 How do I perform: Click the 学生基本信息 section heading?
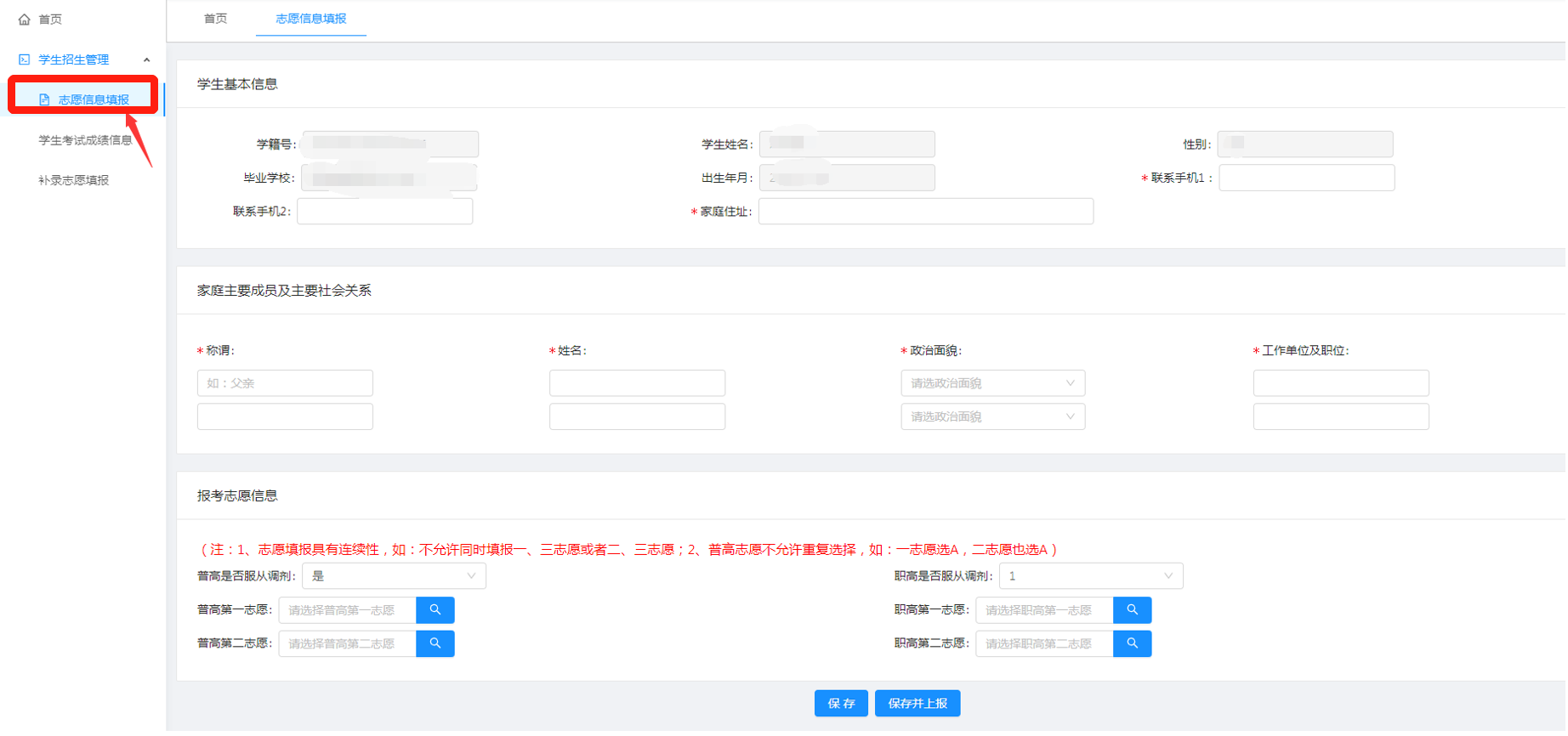(237, 84)
